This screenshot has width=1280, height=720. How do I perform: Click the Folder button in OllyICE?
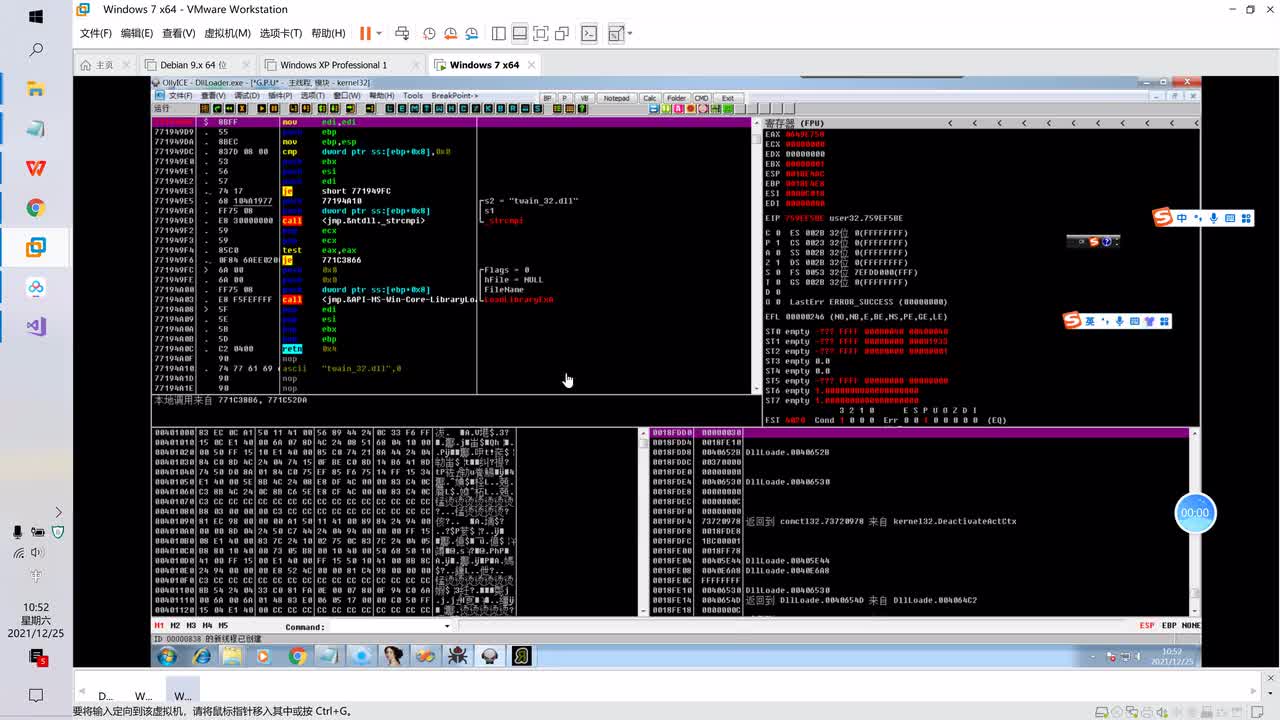click(x=677, y=98)
